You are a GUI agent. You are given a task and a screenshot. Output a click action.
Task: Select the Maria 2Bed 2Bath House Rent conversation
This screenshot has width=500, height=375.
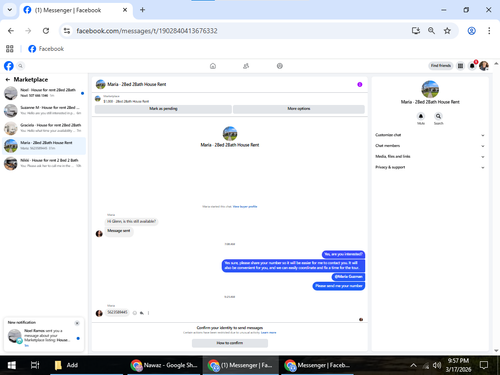(44, 146)
